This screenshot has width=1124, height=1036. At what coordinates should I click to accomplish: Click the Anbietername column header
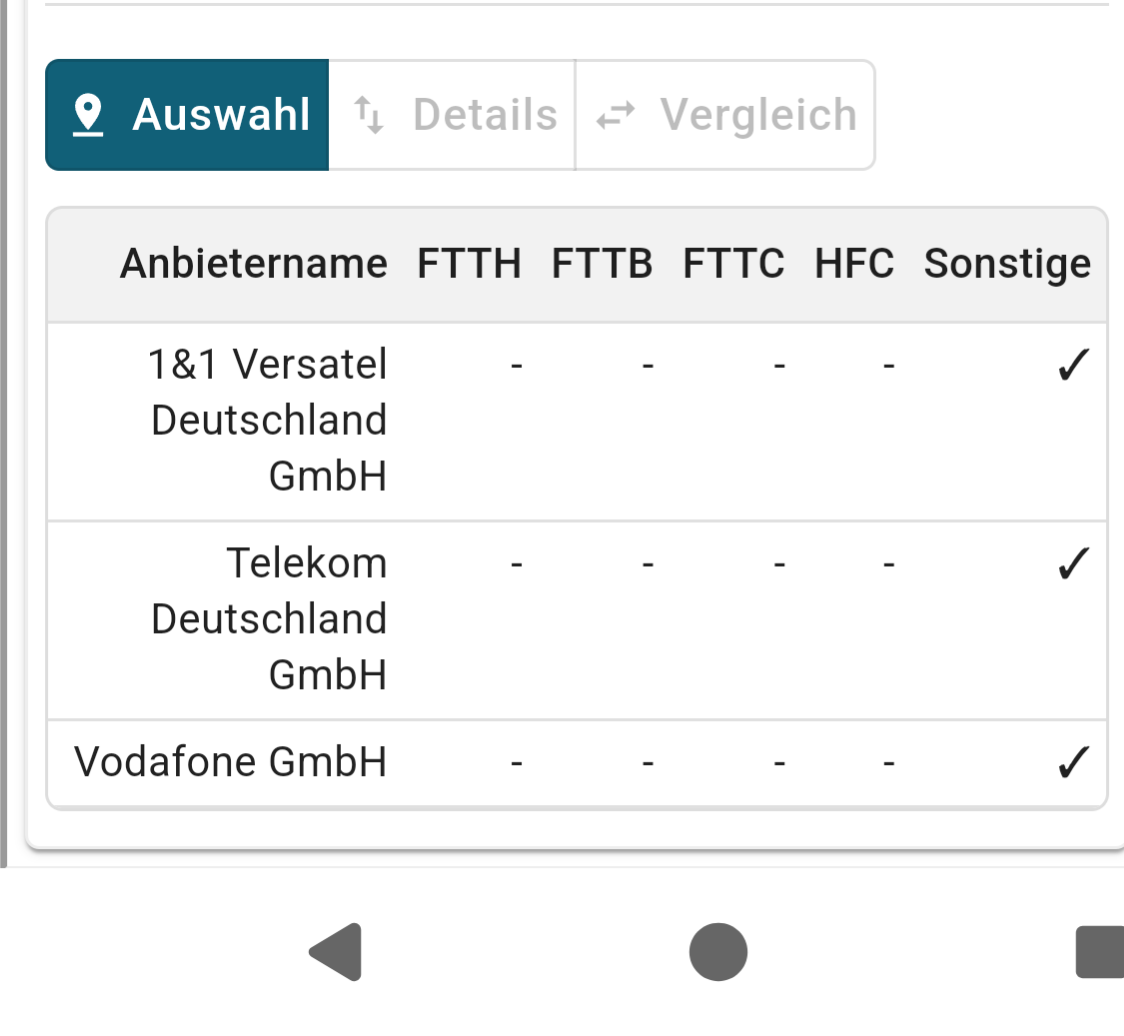click(x=253, y=264)
